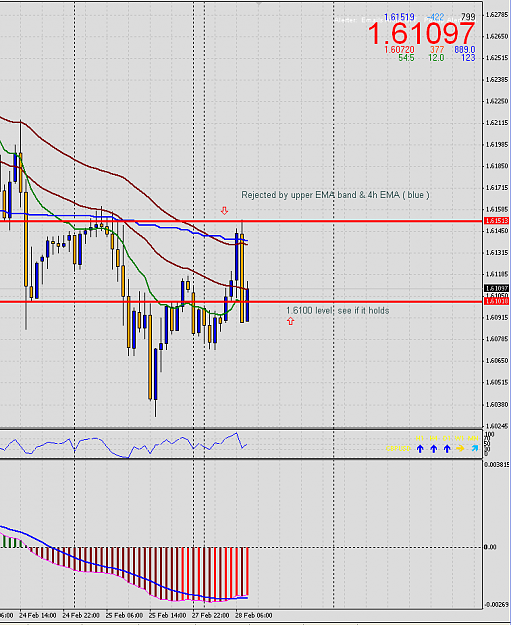Viewport: 511px width, 625px height.
Task: Click the 'Rejected by upper EMA band' annotation
Action: click(335, 195)
